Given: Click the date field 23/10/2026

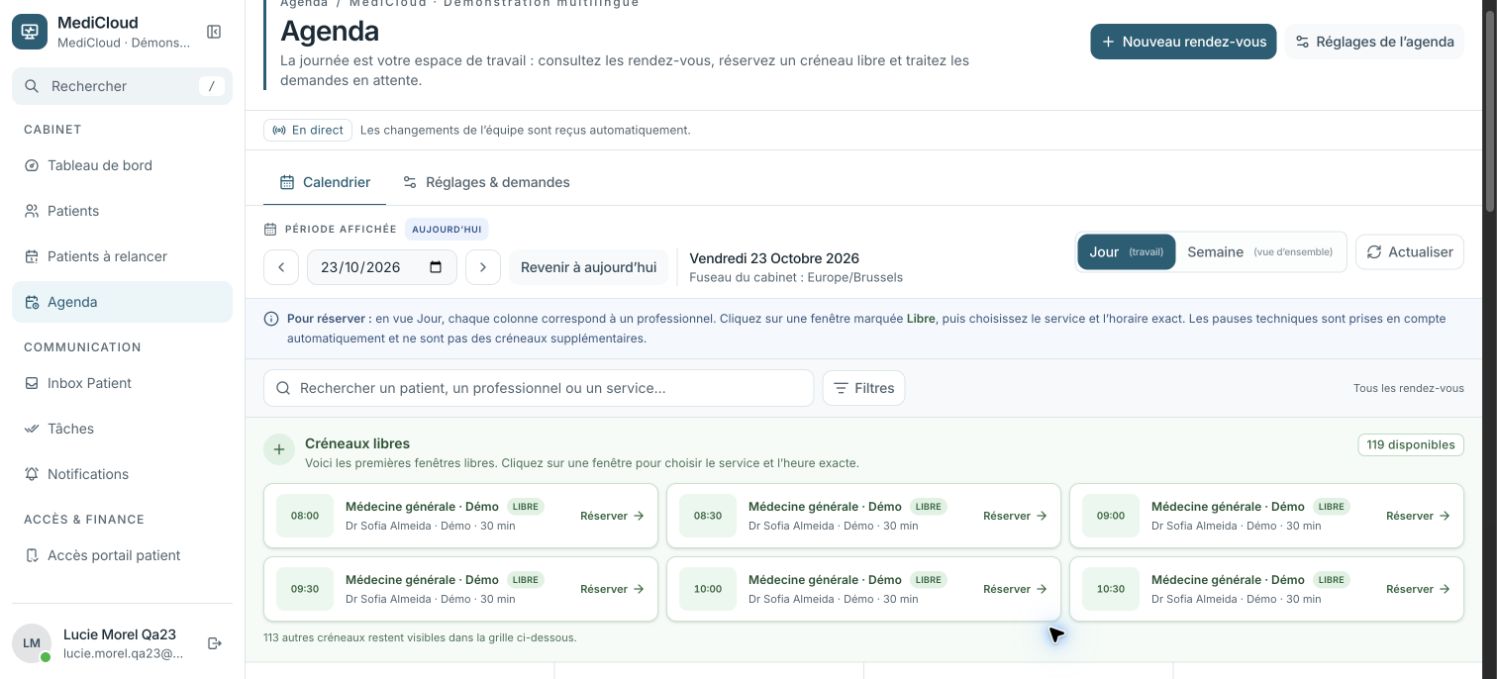Looking at the screenshot, I should click(x=381, y=267).
